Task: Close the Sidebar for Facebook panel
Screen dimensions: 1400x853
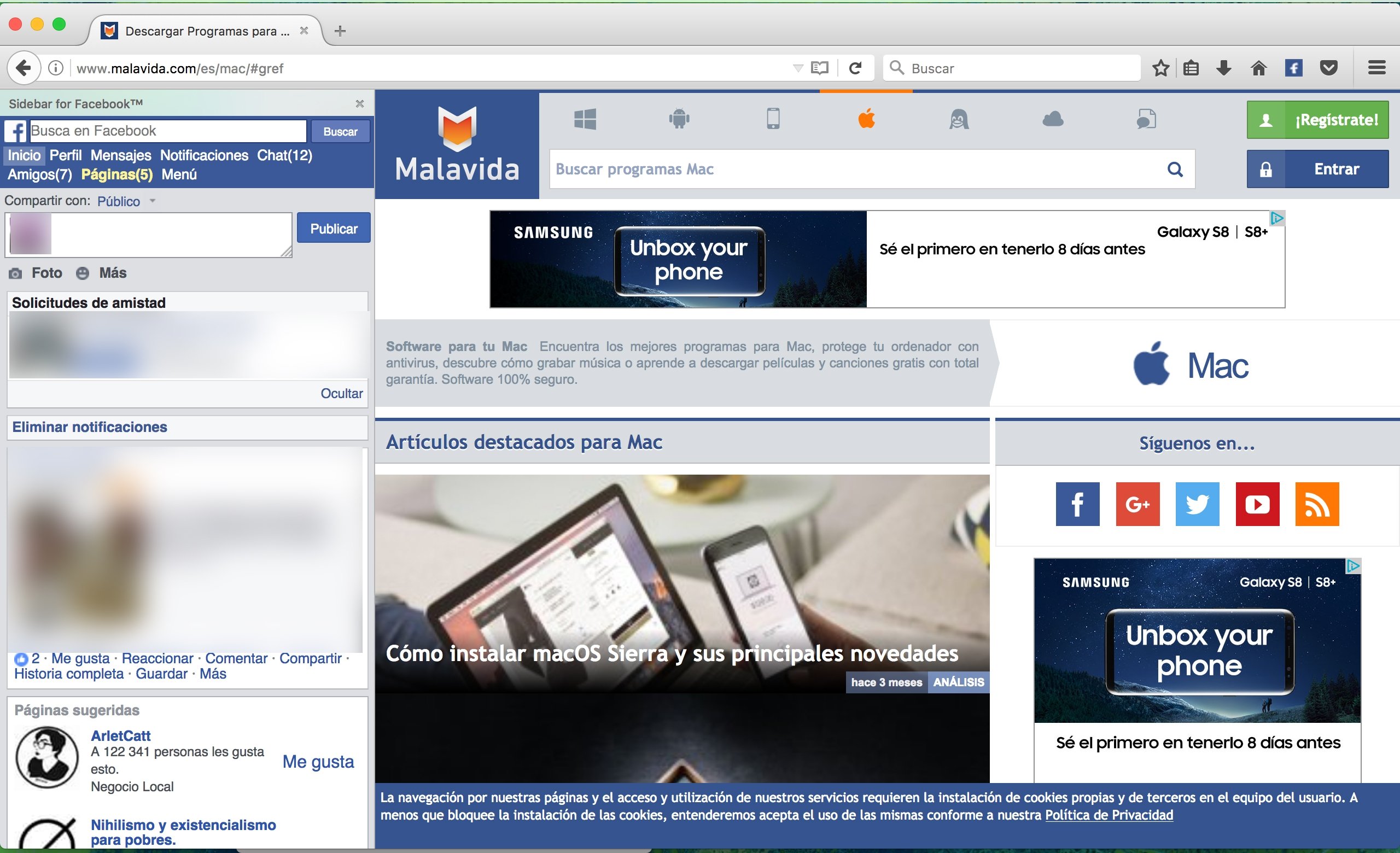Action: [x=360, y=103]
